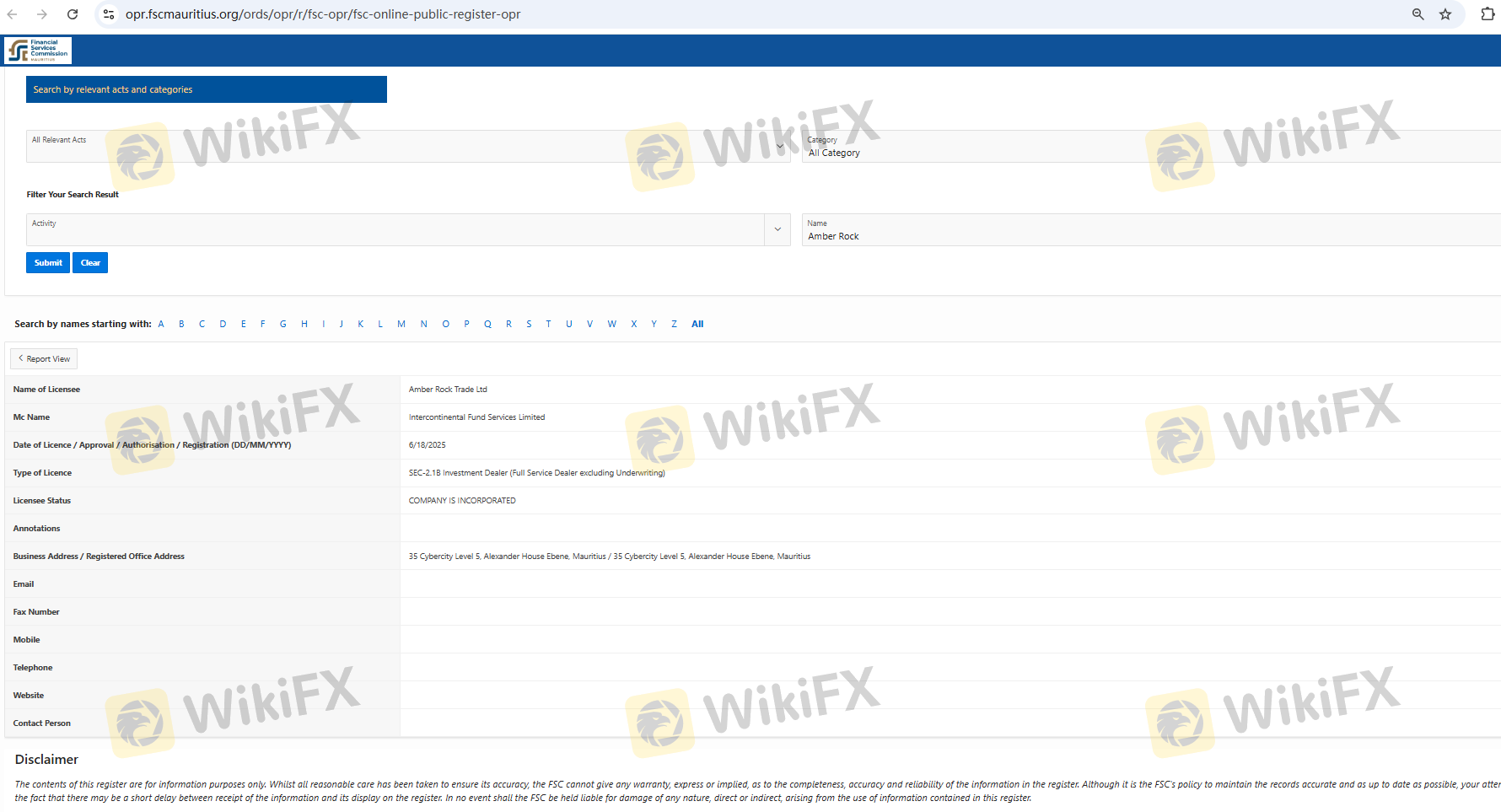The height and width of the screenshot is (812, 1501).
Task: Click the 'Filter Your Search Result' heading
Action: click(73, 195)
